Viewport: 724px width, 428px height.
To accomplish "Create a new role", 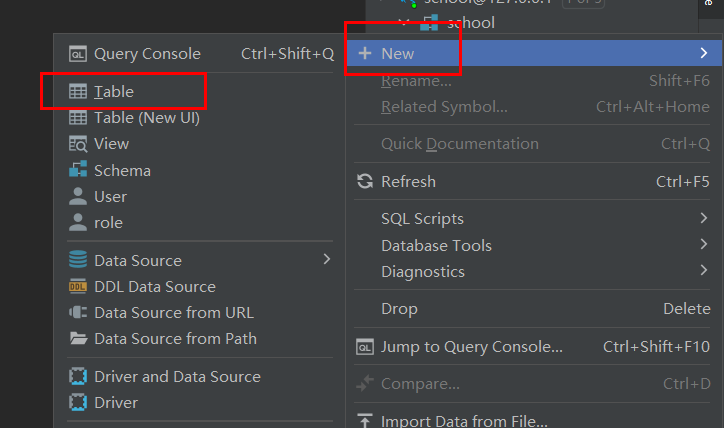I will coord(108,223).
